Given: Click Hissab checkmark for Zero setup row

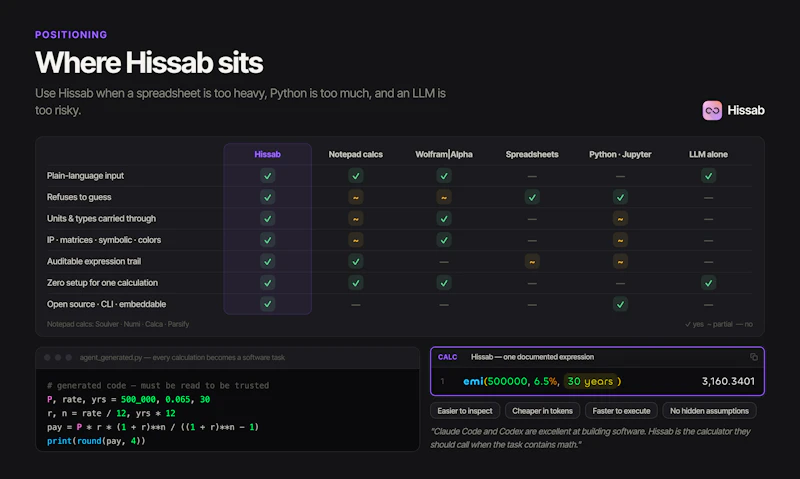Looking at the screenshot, I should (267, 283).
